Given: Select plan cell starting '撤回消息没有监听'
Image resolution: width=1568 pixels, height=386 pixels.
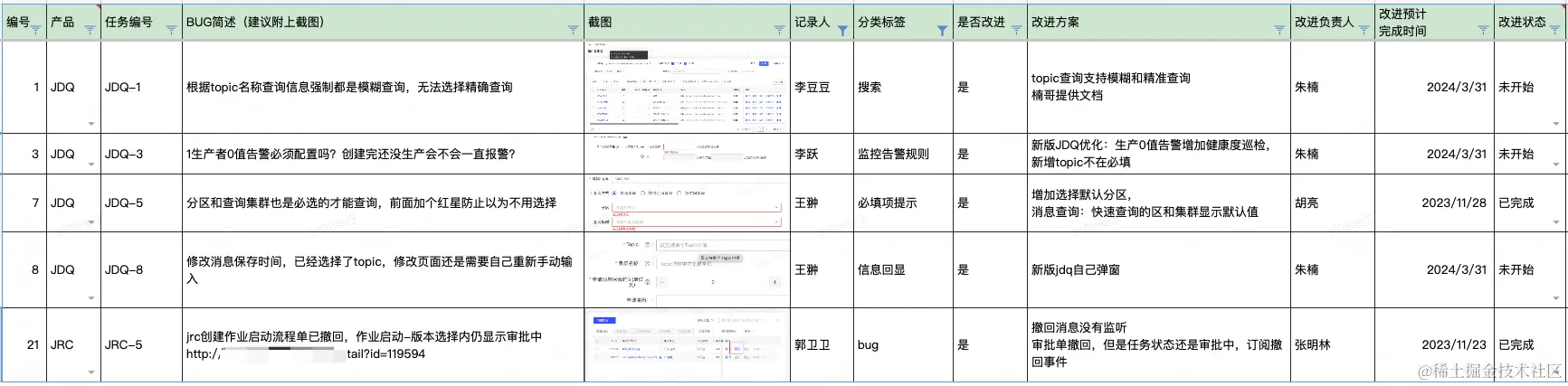Looking at the screenshot, I should [1158, 344].
